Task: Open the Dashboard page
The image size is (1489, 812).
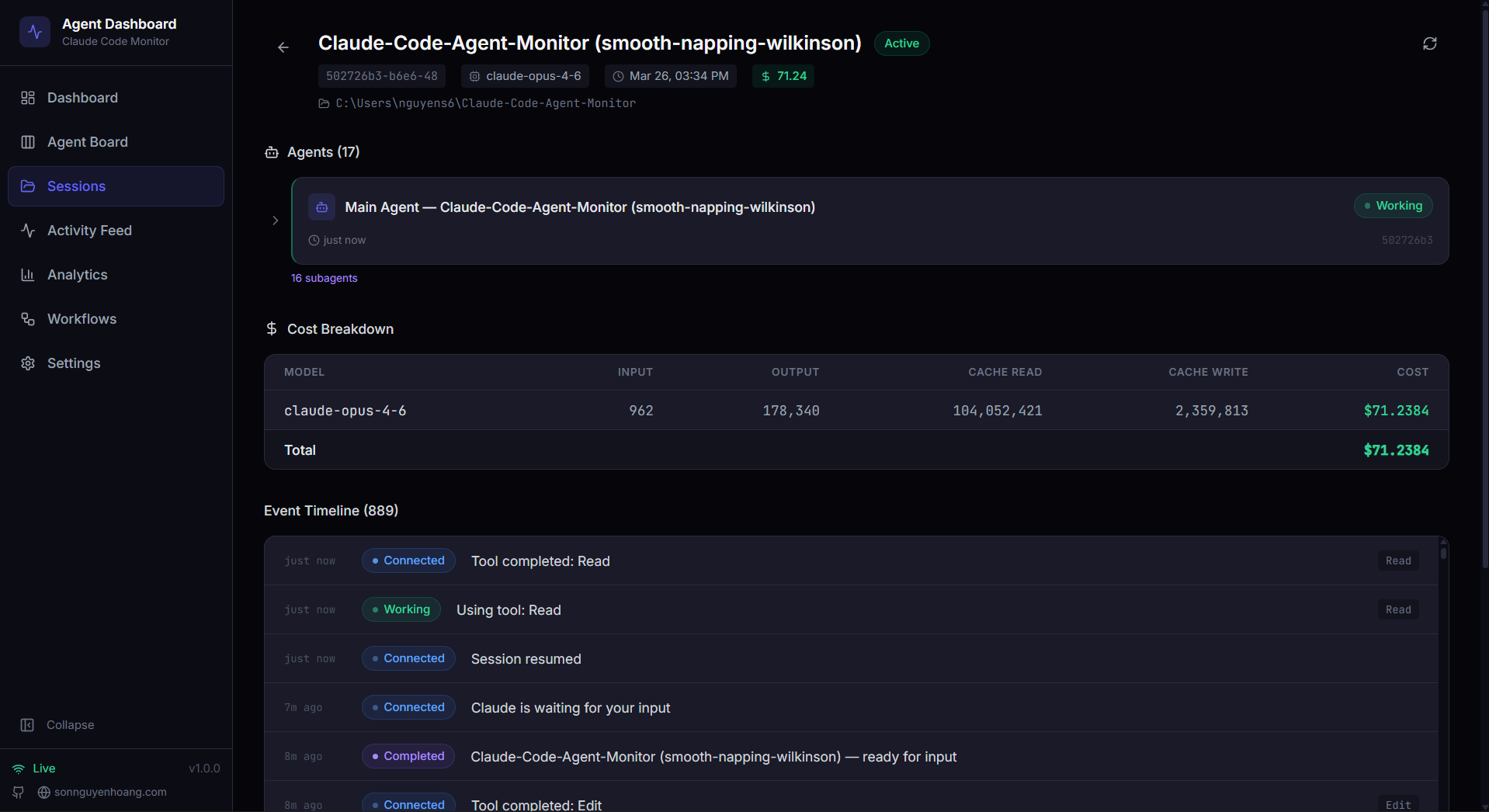Action: click(116, 98)
